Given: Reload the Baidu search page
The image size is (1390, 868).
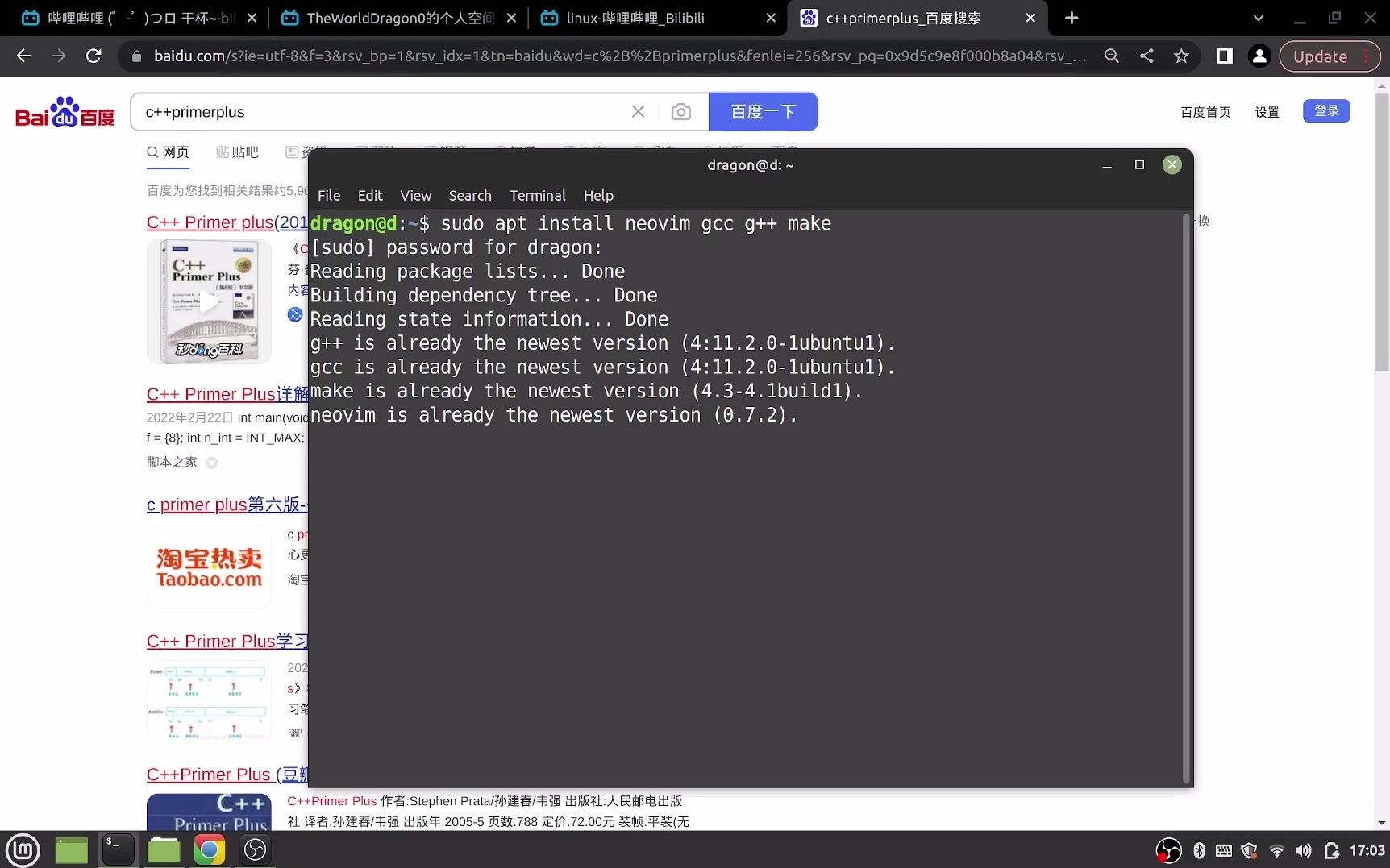Looking at the screenshot, I should tap(94, 56).
